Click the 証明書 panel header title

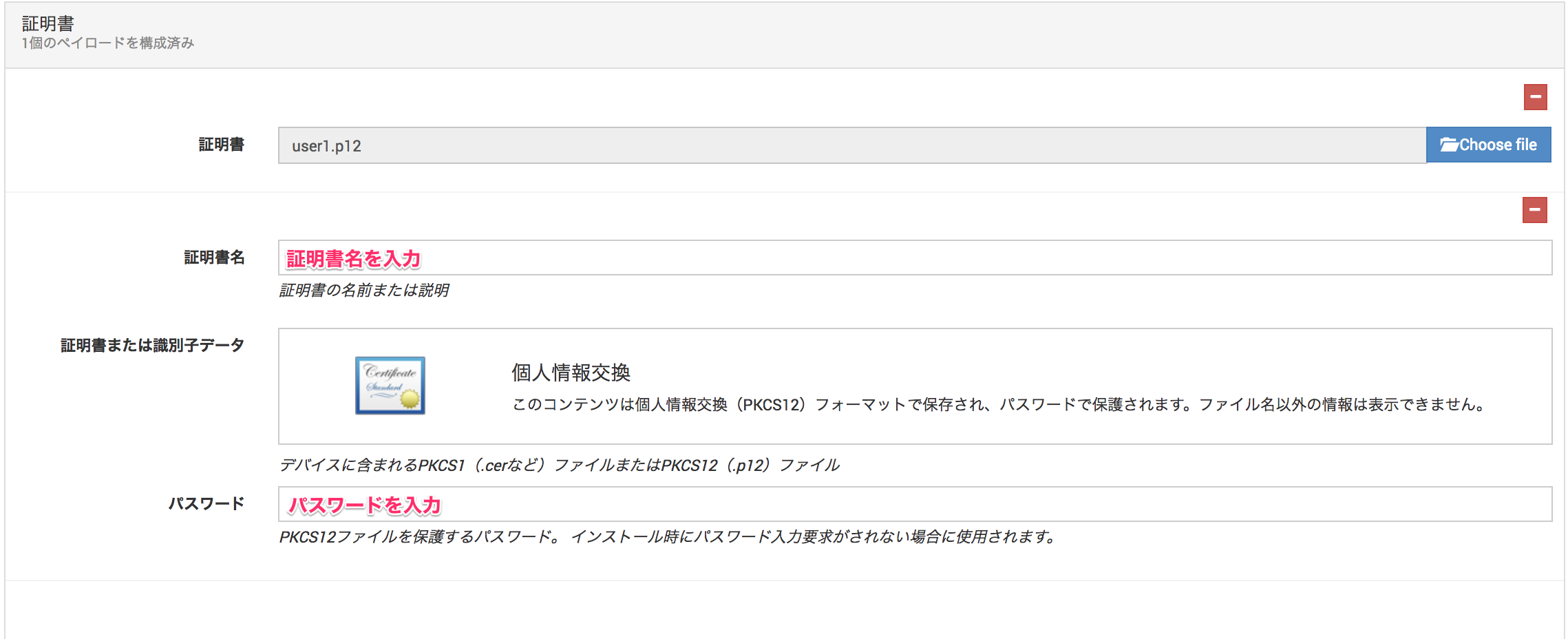click(x=47, y=23)
